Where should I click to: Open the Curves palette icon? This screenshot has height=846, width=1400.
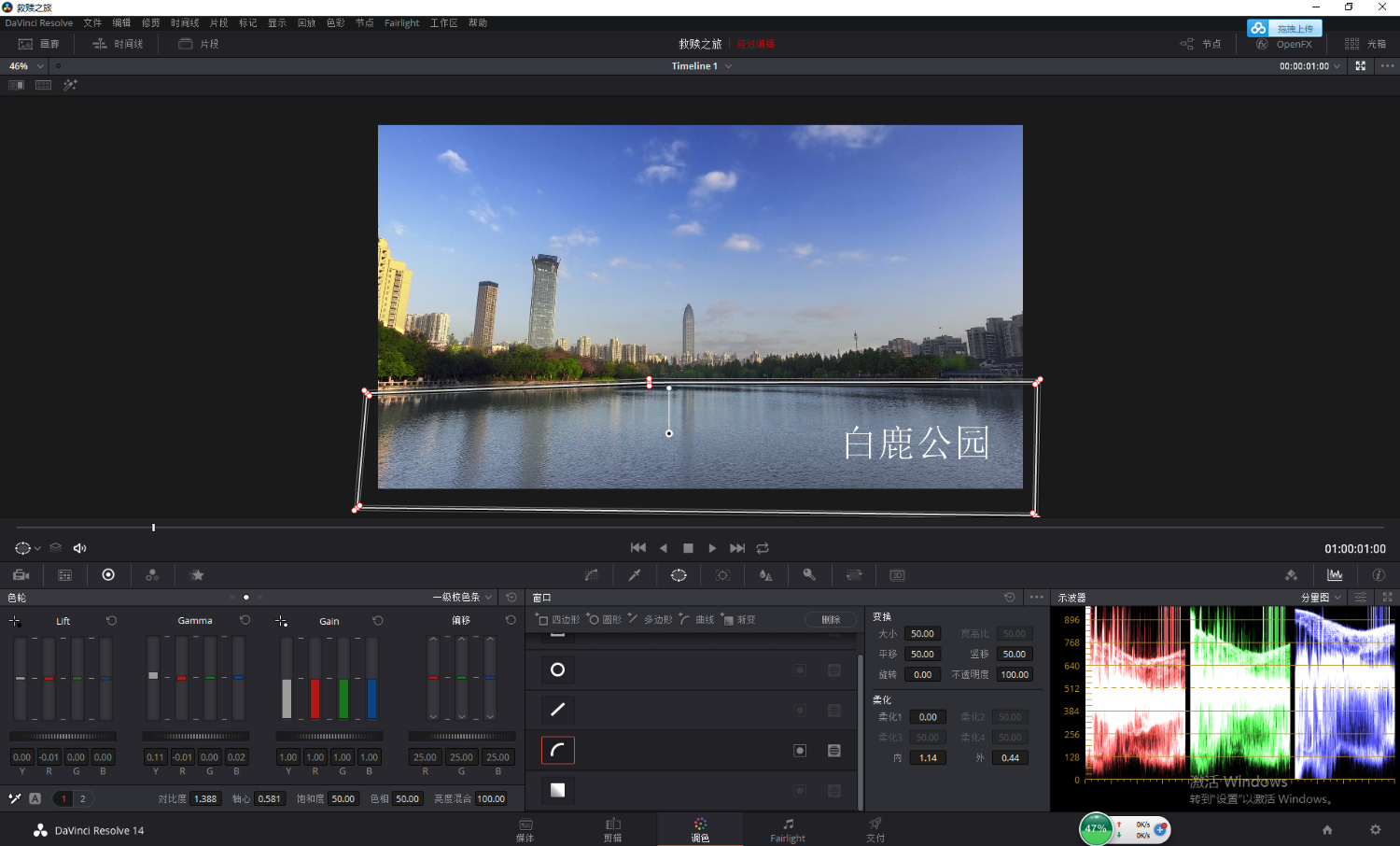[x=592, y=575]
